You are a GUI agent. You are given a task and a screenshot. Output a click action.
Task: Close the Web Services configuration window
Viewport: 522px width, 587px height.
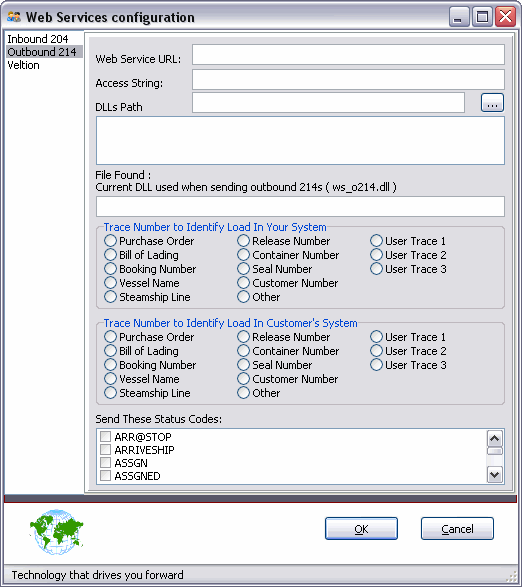pos(506,16)
